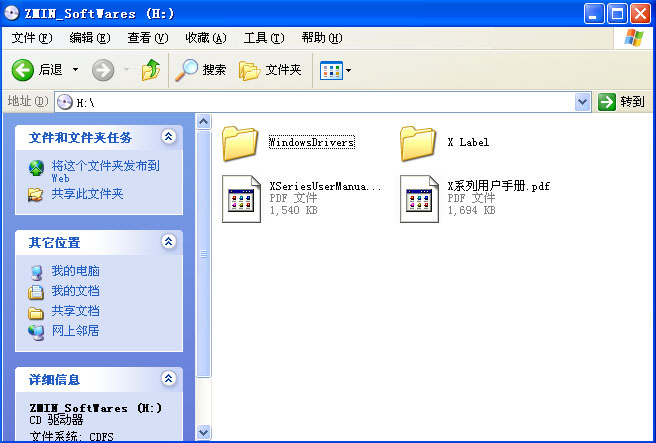
Task: Collapse the 其它位置 panel
Action: (x=169, y=242)
